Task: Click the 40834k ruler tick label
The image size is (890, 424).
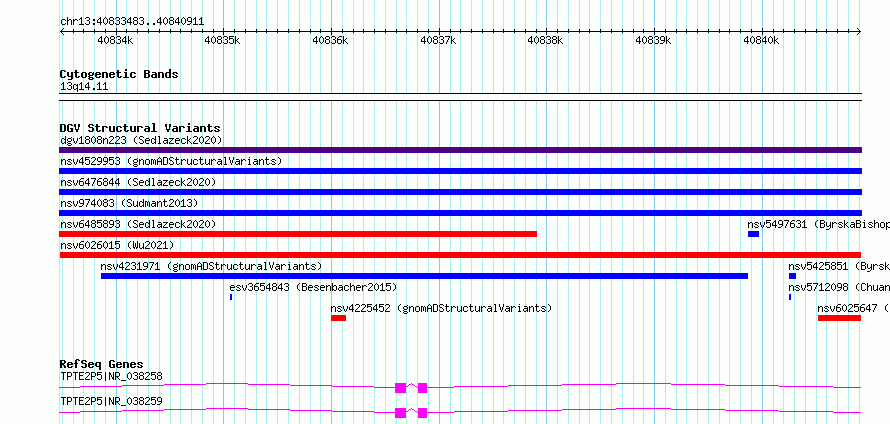Action: coord(116,40)
